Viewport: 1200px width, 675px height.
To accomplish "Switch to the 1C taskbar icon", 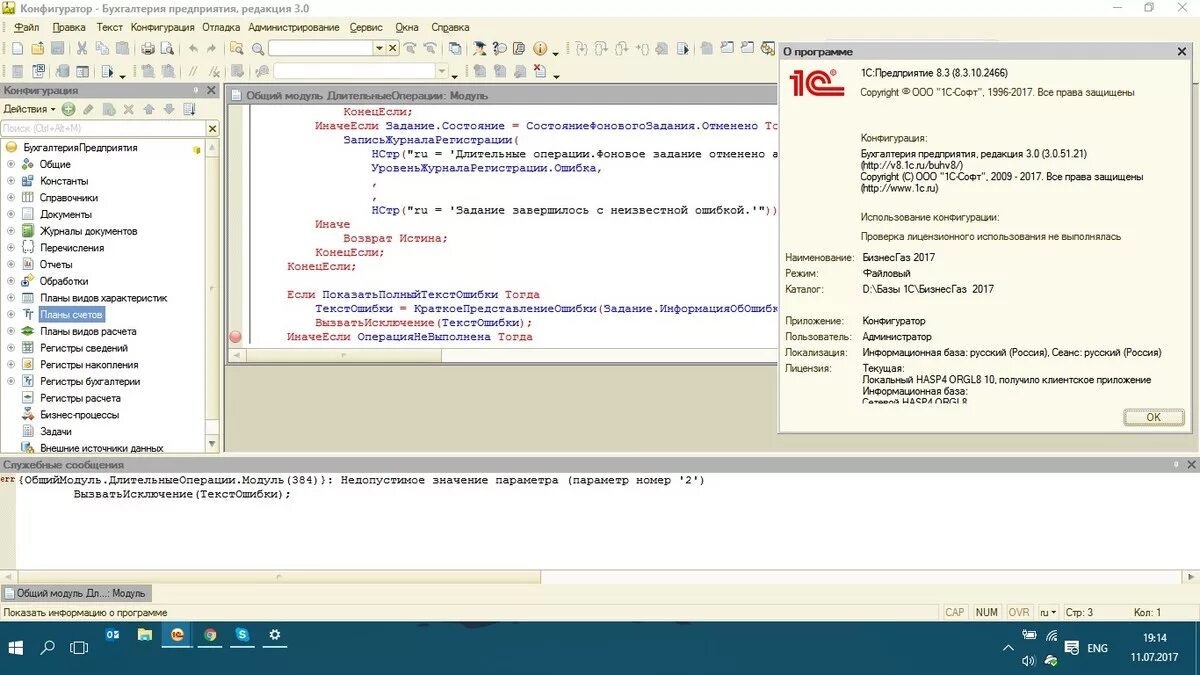I will pyautogui.click(x=177, y=634).
